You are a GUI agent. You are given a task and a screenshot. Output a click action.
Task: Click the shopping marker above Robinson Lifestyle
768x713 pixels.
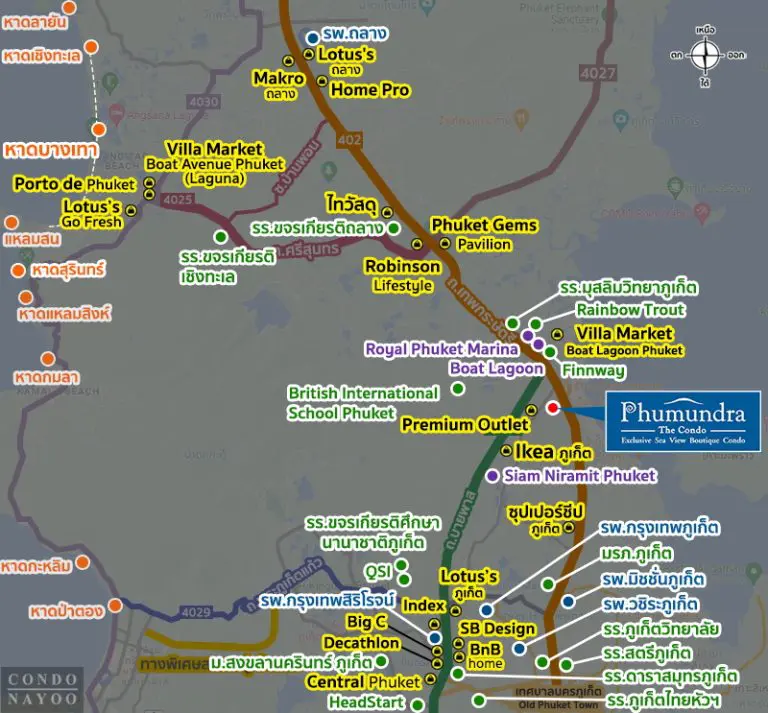click(417, 243)
